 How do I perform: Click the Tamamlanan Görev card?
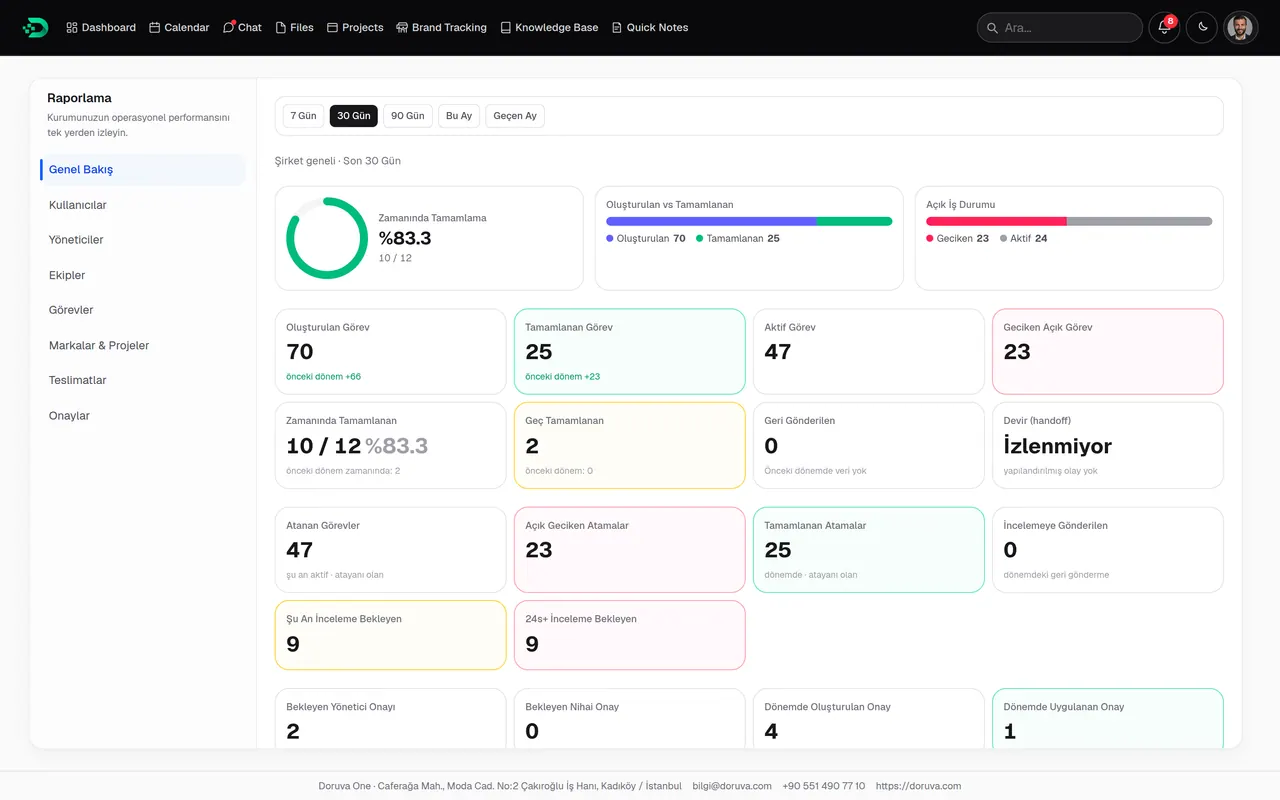(x=630, y=351)
